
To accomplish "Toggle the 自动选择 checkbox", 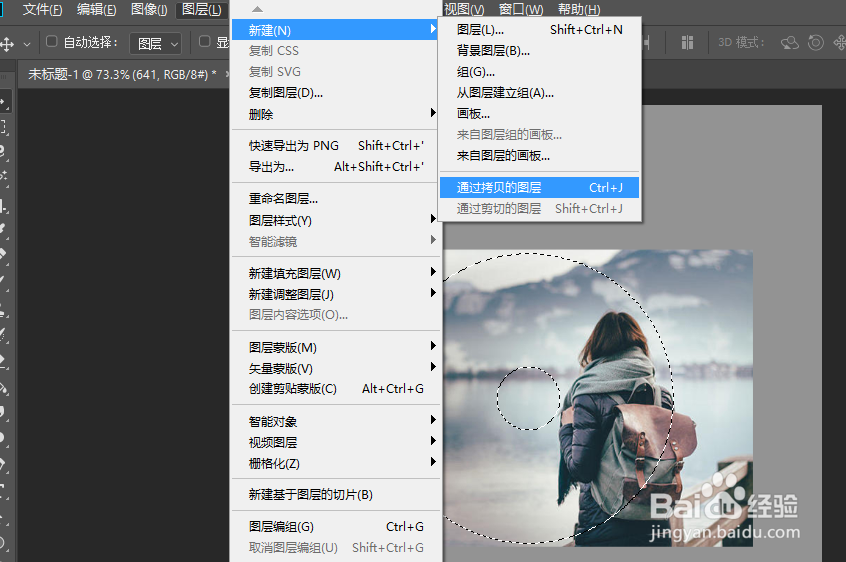I will coord(51,42).
